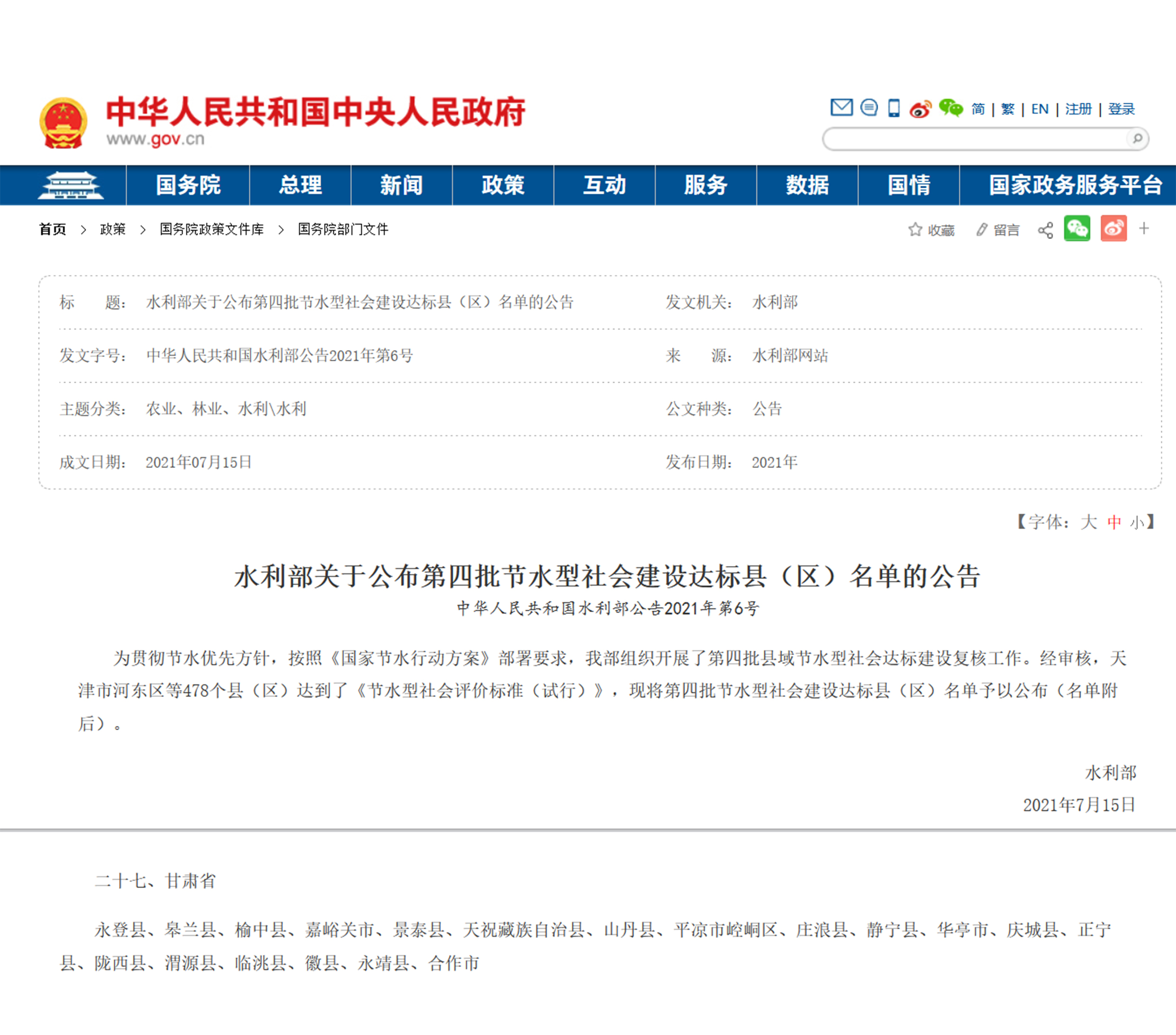Select medium font size 中
Image resolution: width=1176 pixels, height=1035 pixels.
pyautogui.click(x=1114, y=522)
